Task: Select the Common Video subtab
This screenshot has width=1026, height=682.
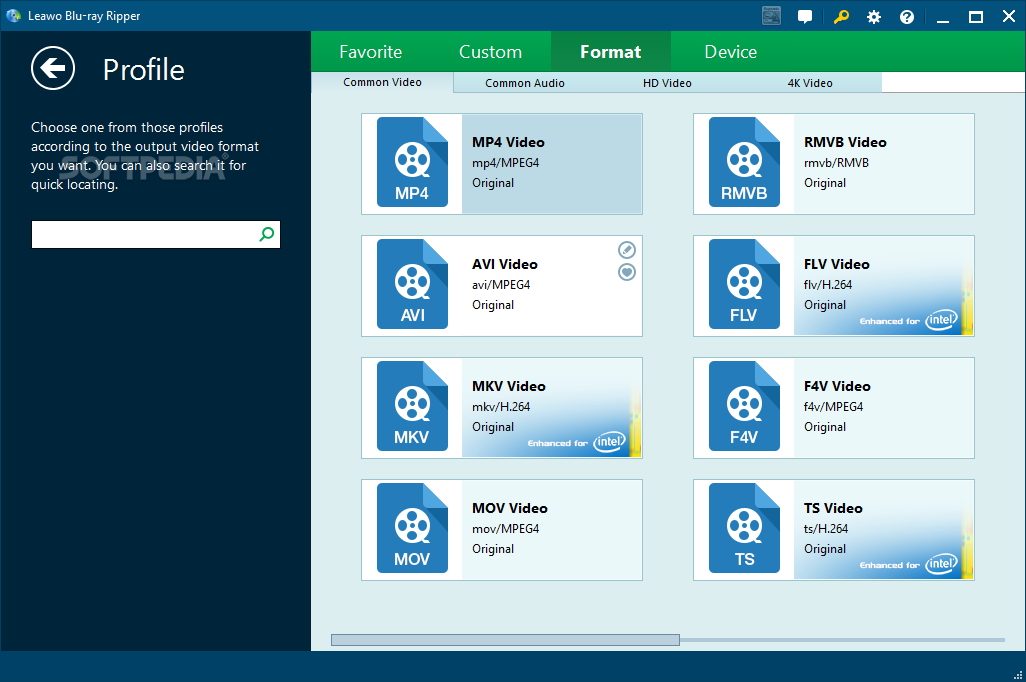Action: [x=382, y=82]
